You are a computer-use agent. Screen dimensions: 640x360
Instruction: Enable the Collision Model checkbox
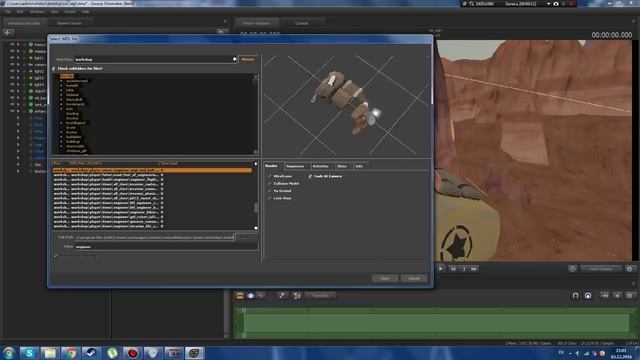[269, 184]
